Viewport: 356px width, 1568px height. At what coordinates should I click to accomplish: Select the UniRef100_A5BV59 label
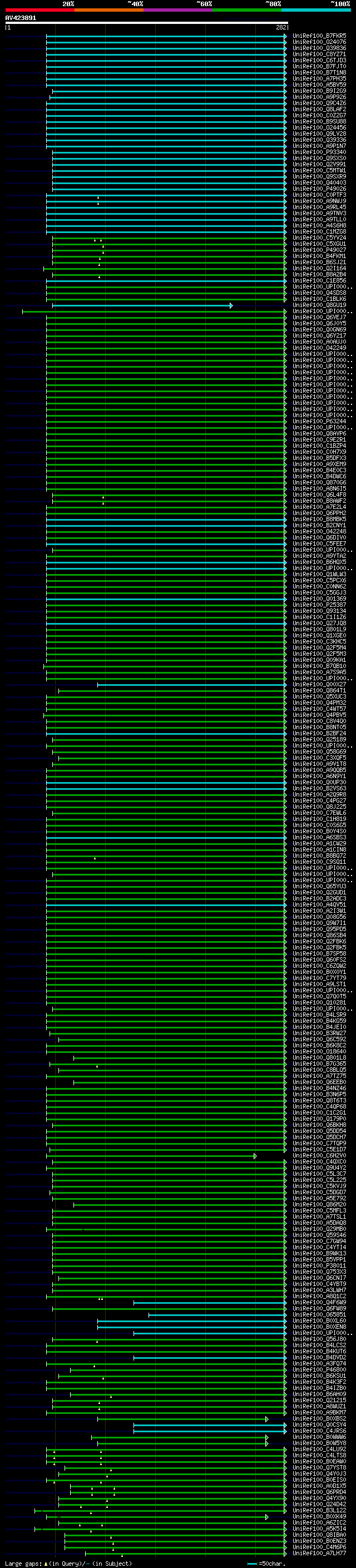click(x=319, y=85)
